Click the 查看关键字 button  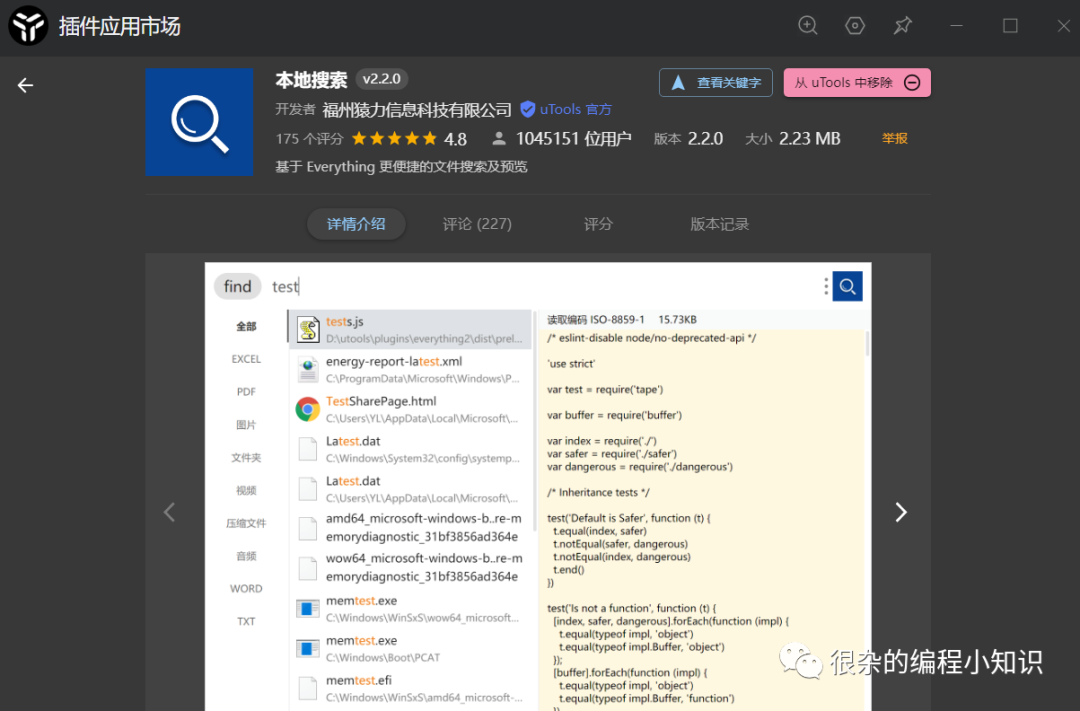pos(716,83)
